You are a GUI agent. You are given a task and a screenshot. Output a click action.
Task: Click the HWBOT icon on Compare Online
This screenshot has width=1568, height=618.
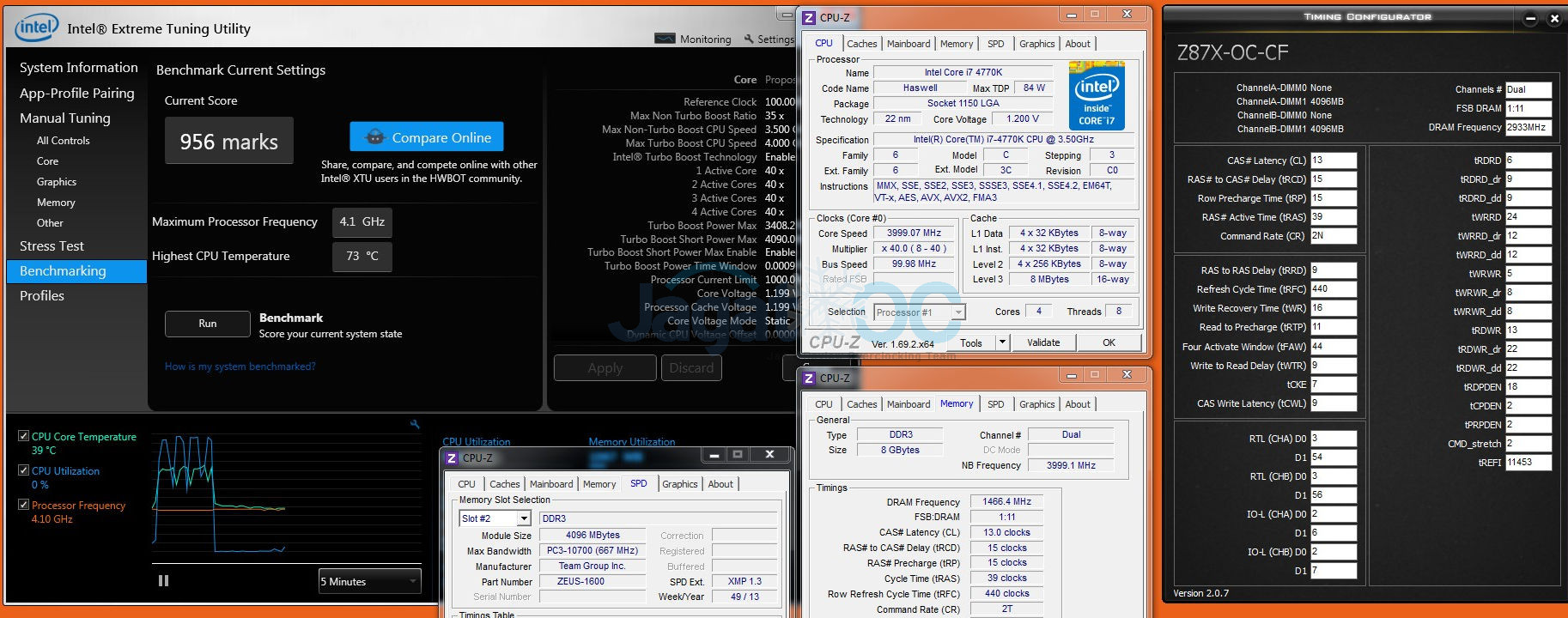374,137
